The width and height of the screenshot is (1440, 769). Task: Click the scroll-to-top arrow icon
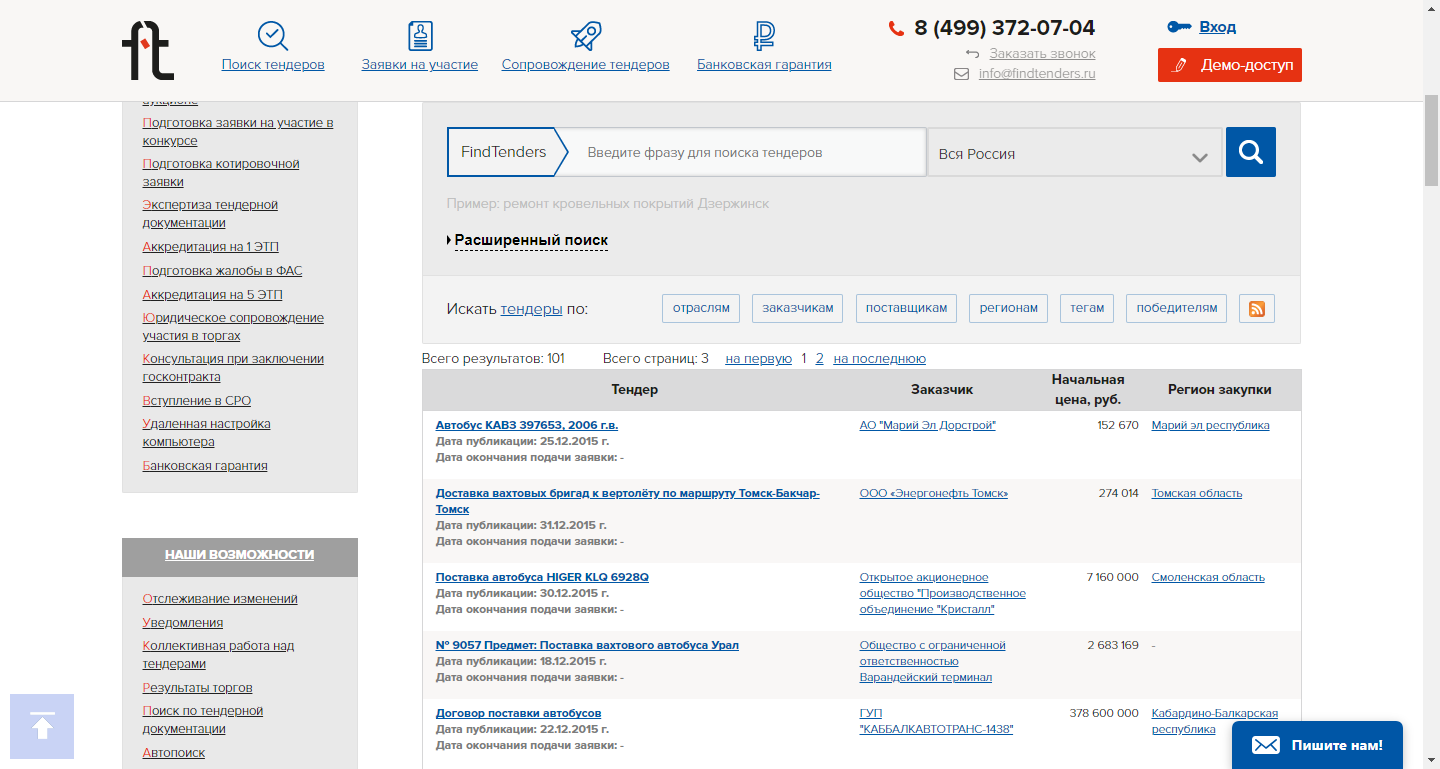pyautogui.click(x=42, y=726)
